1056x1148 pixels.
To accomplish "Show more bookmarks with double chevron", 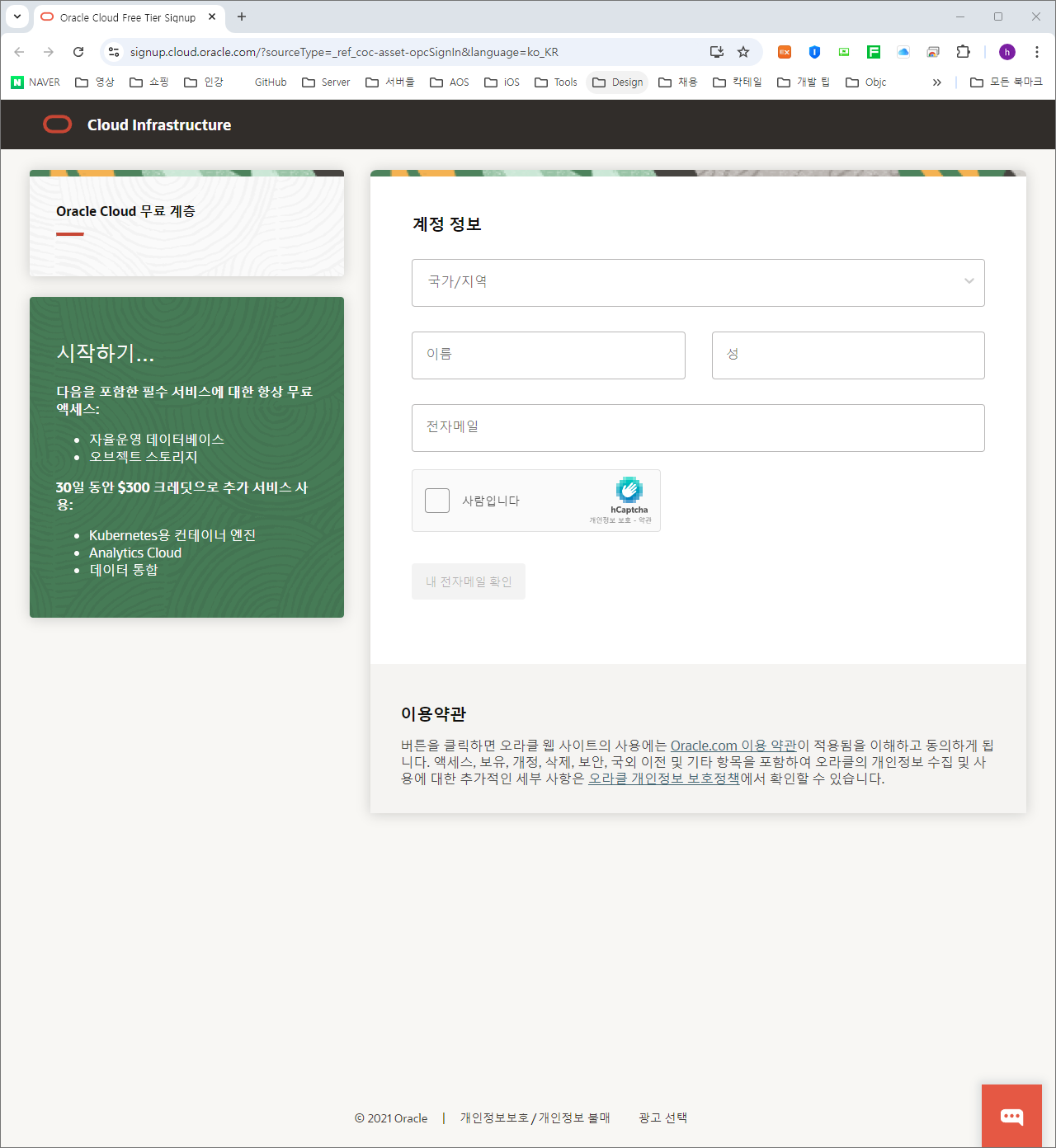I will point(937,82).
